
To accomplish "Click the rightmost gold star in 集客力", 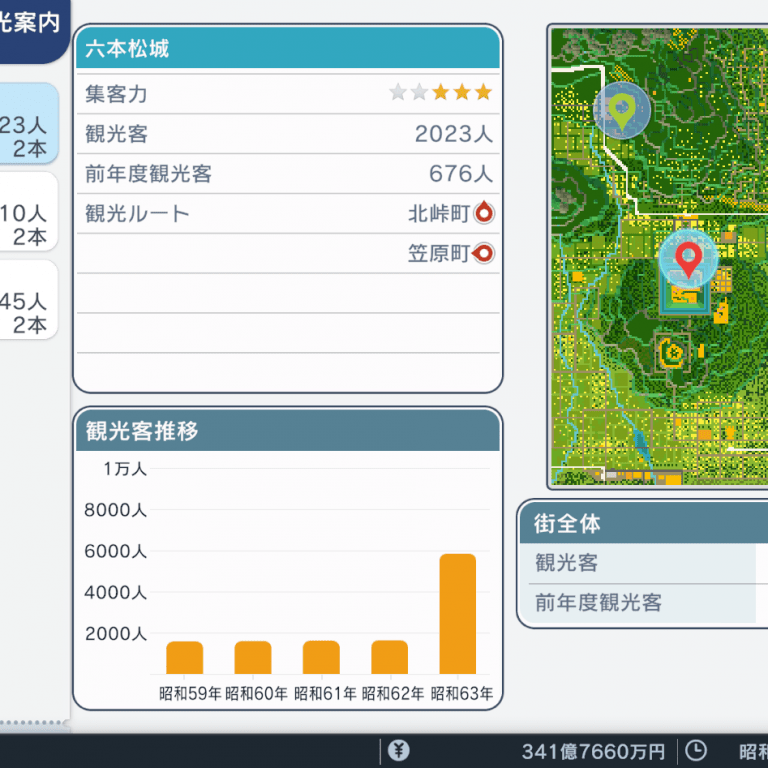I will coord(483,93).
